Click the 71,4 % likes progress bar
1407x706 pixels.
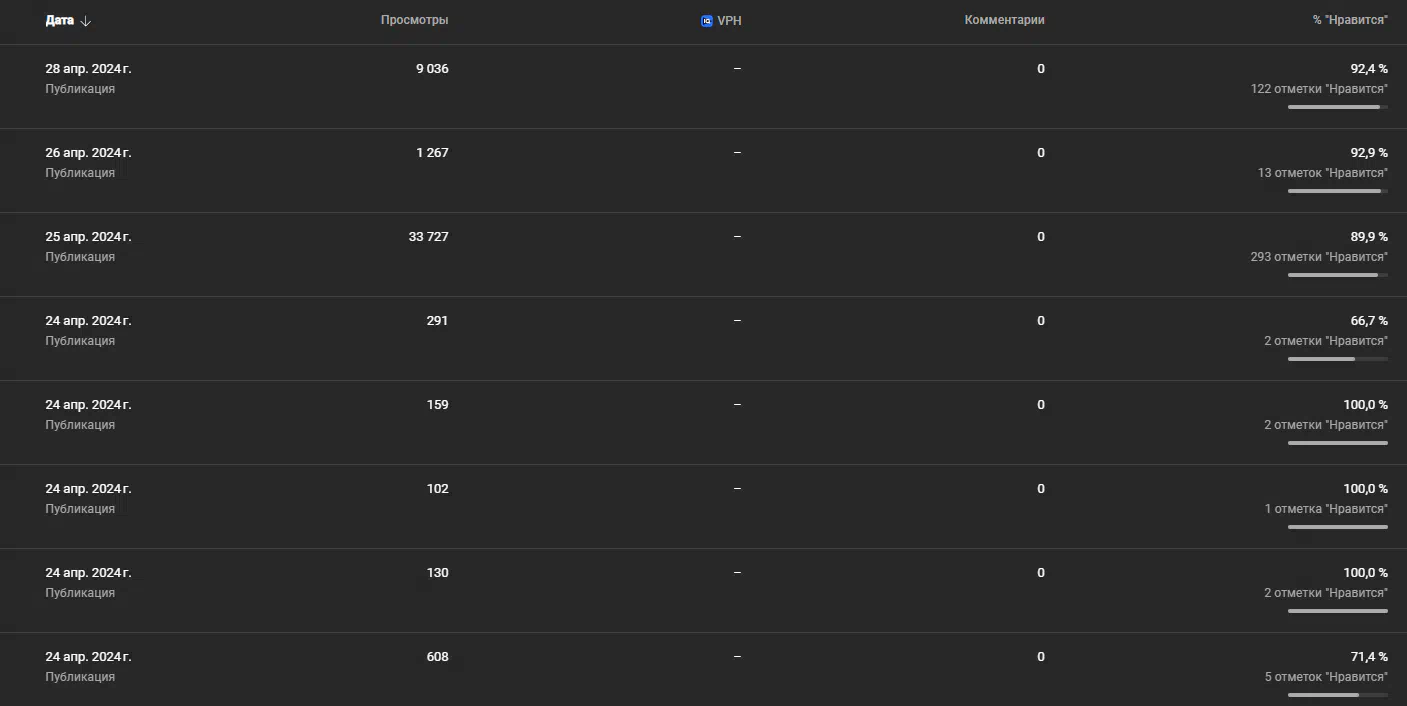(x=1338, y=695)
